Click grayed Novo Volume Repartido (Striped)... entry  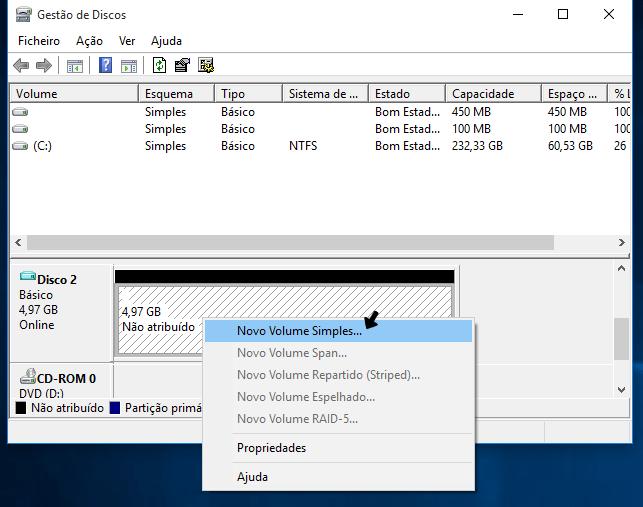pyautogui.click(x=338, y=375)
